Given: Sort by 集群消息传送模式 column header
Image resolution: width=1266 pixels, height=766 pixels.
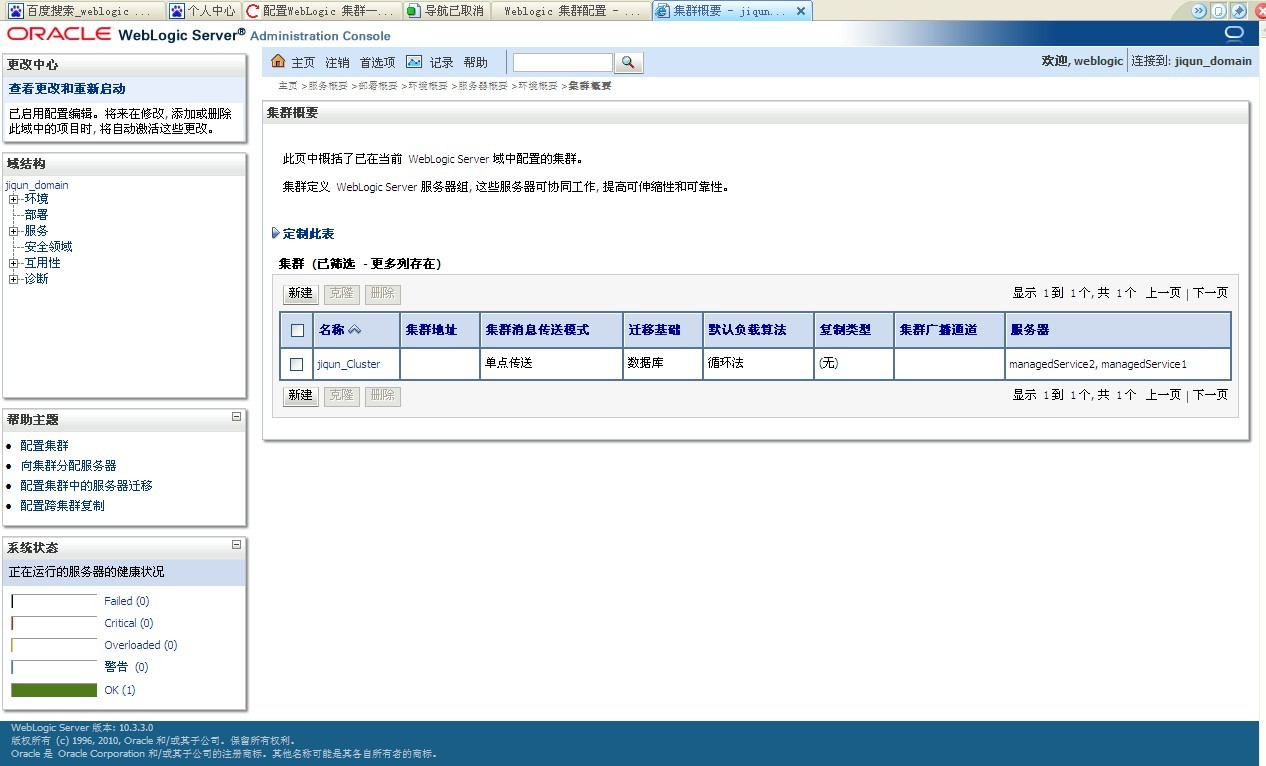Looking at the screenshot, I should 537,330.
